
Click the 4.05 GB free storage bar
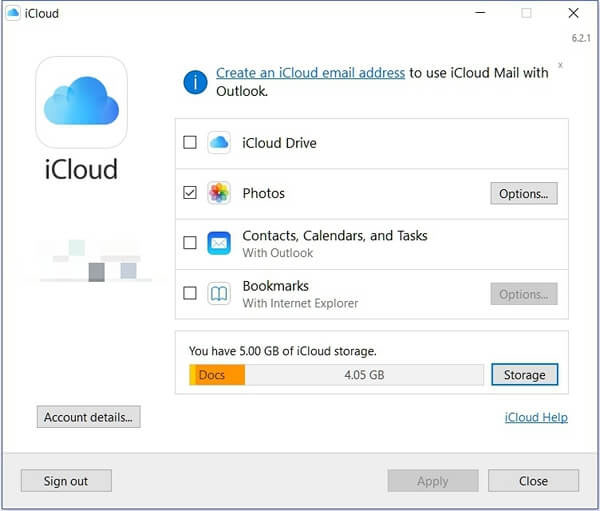tap(364, 375)
